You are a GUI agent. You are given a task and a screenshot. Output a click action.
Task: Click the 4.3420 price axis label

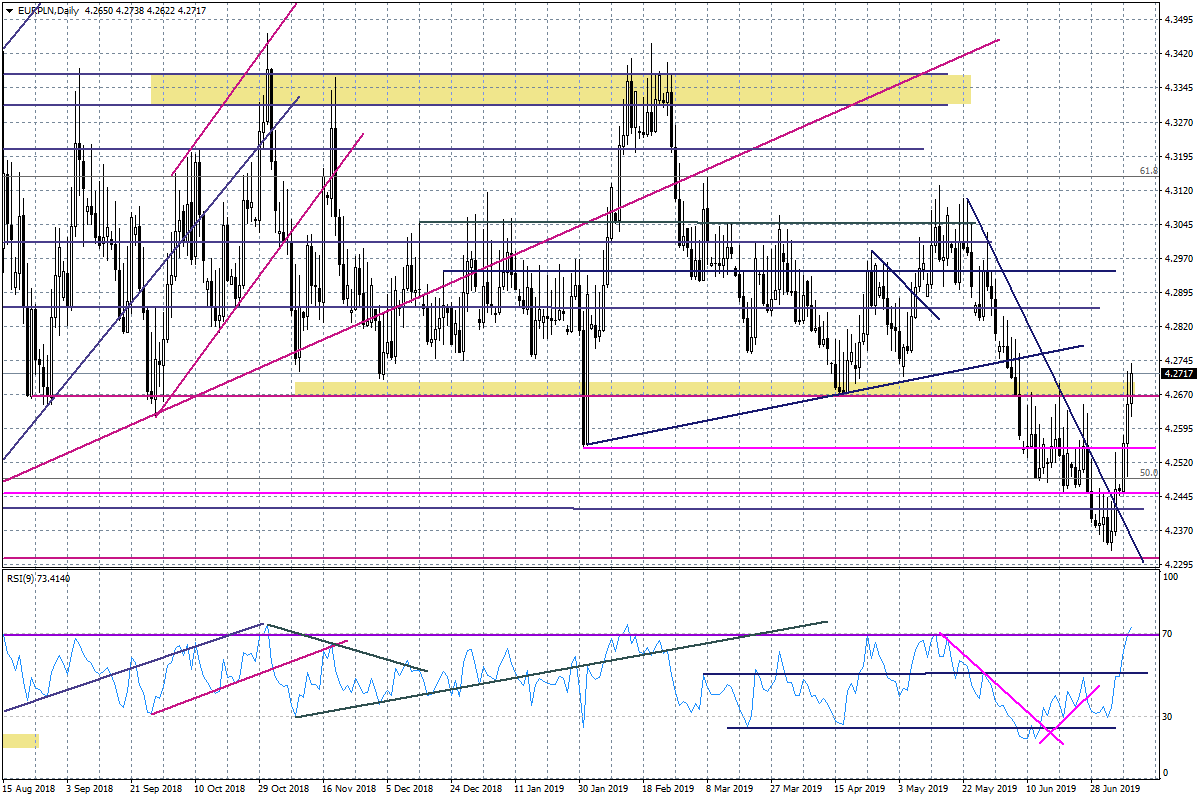pyautogui.click(x=1180, y=53)
